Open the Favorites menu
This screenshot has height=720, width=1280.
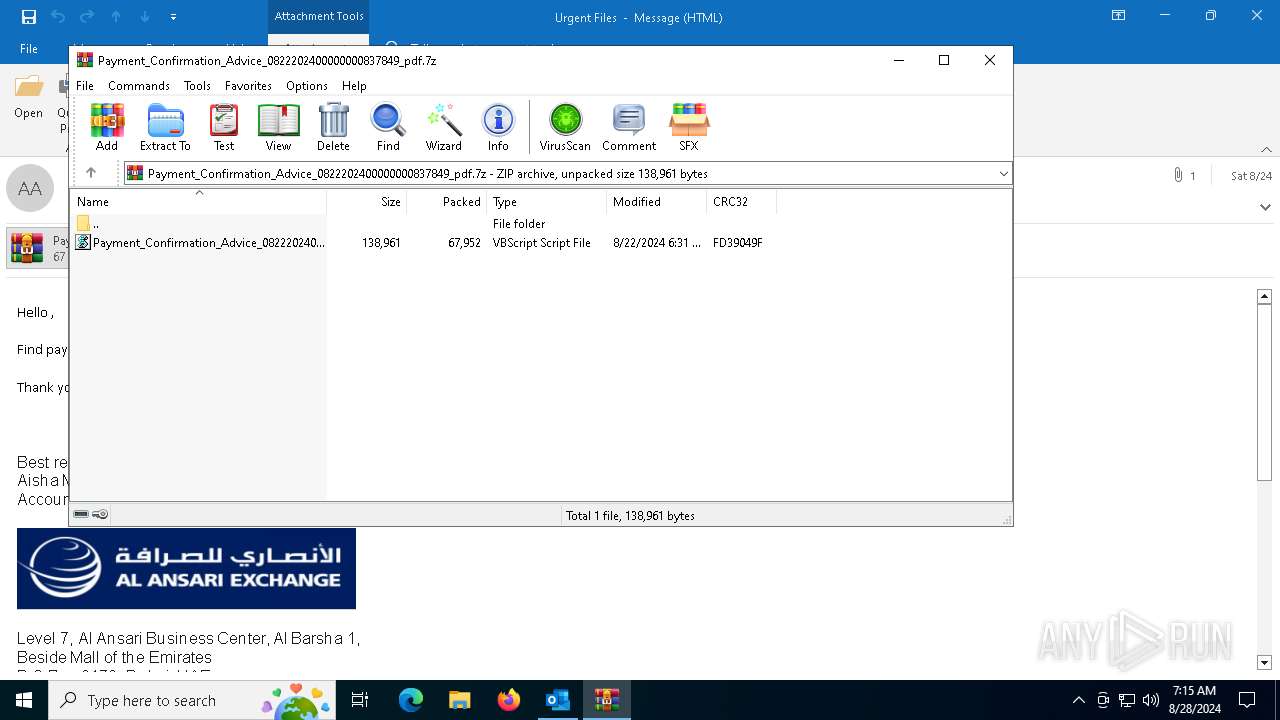tap(248, 86)
